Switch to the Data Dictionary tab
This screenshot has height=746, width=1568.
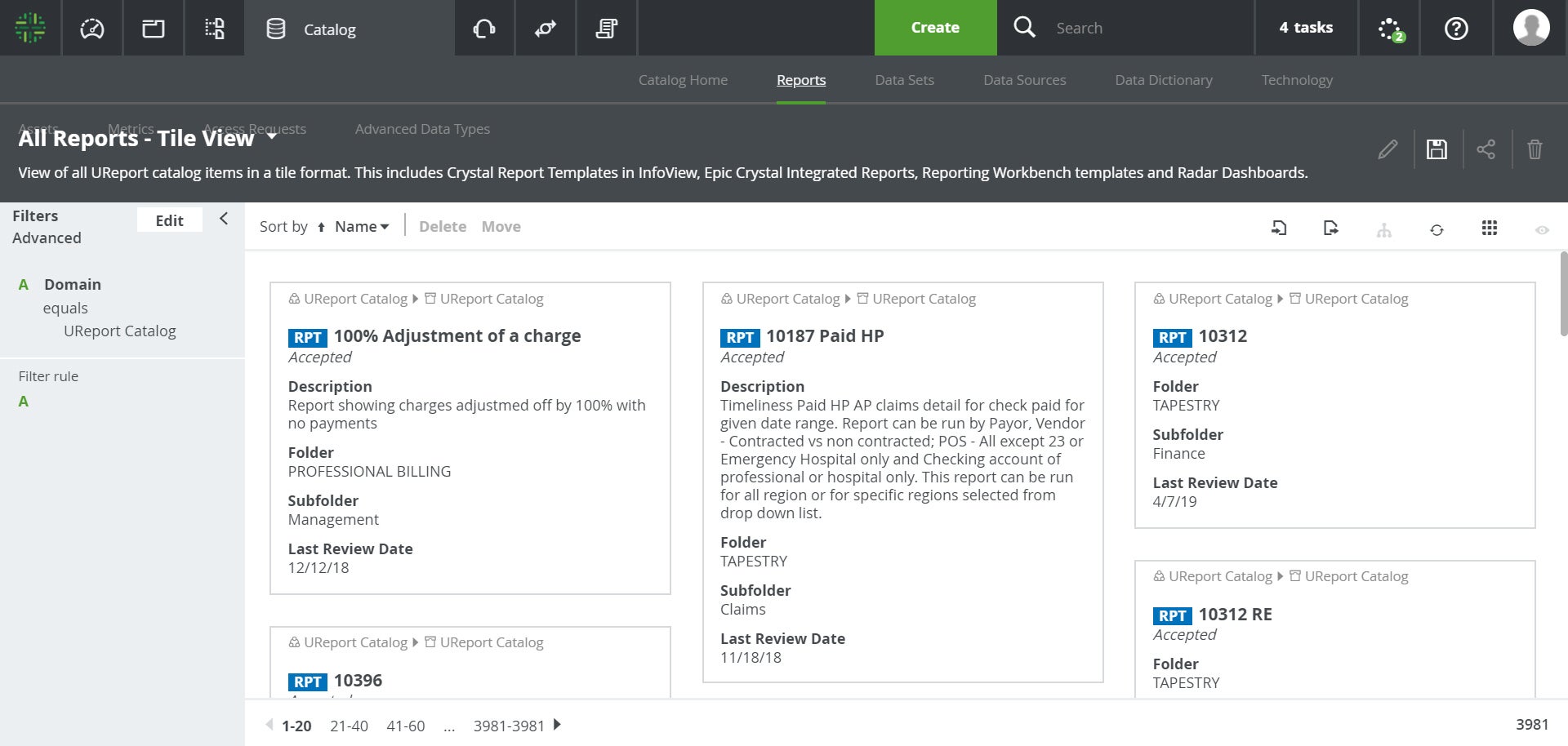point(1164,80)
